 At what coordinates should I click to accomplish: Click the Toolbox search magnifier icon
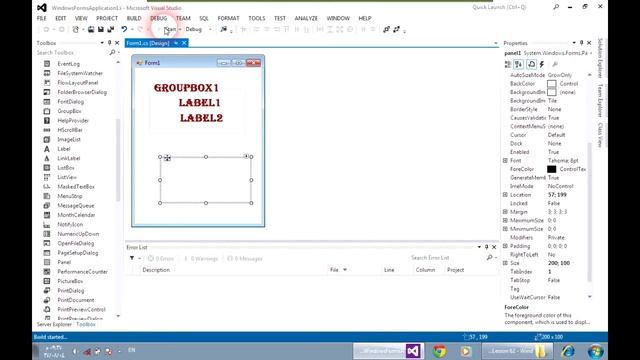point(112,53)
